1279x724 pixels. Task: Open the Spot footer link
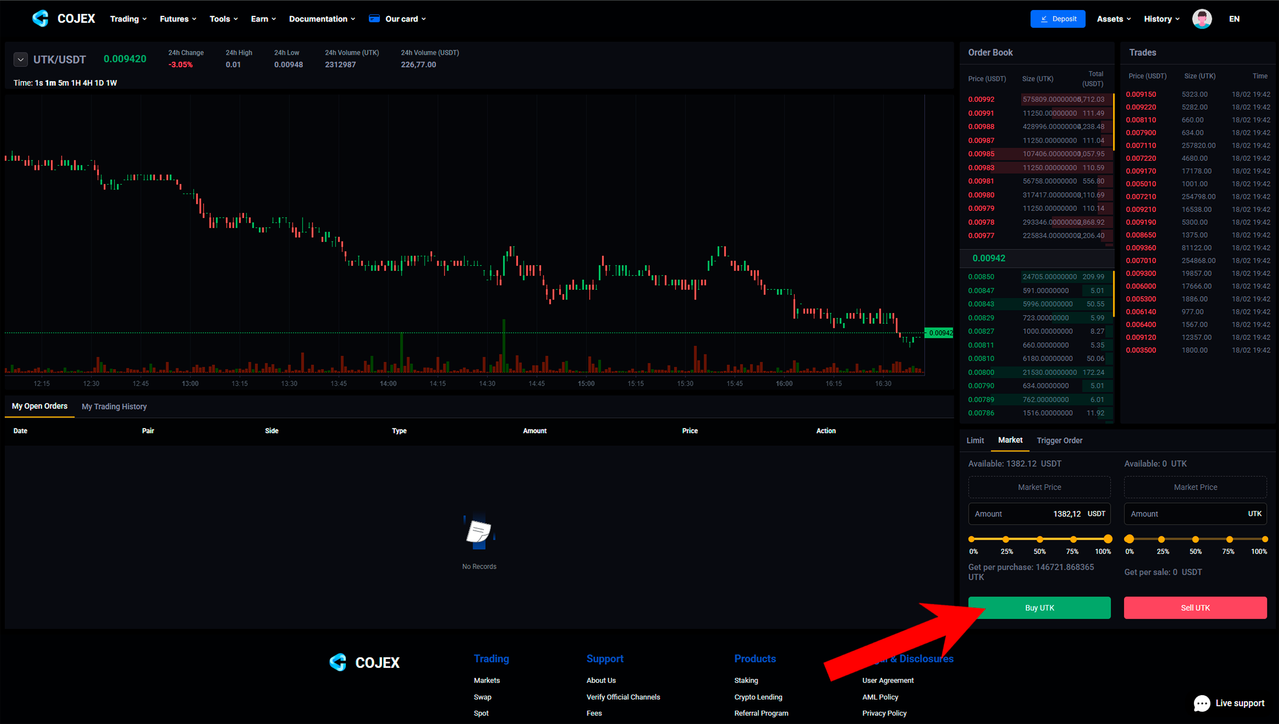[x=482, y=713]
